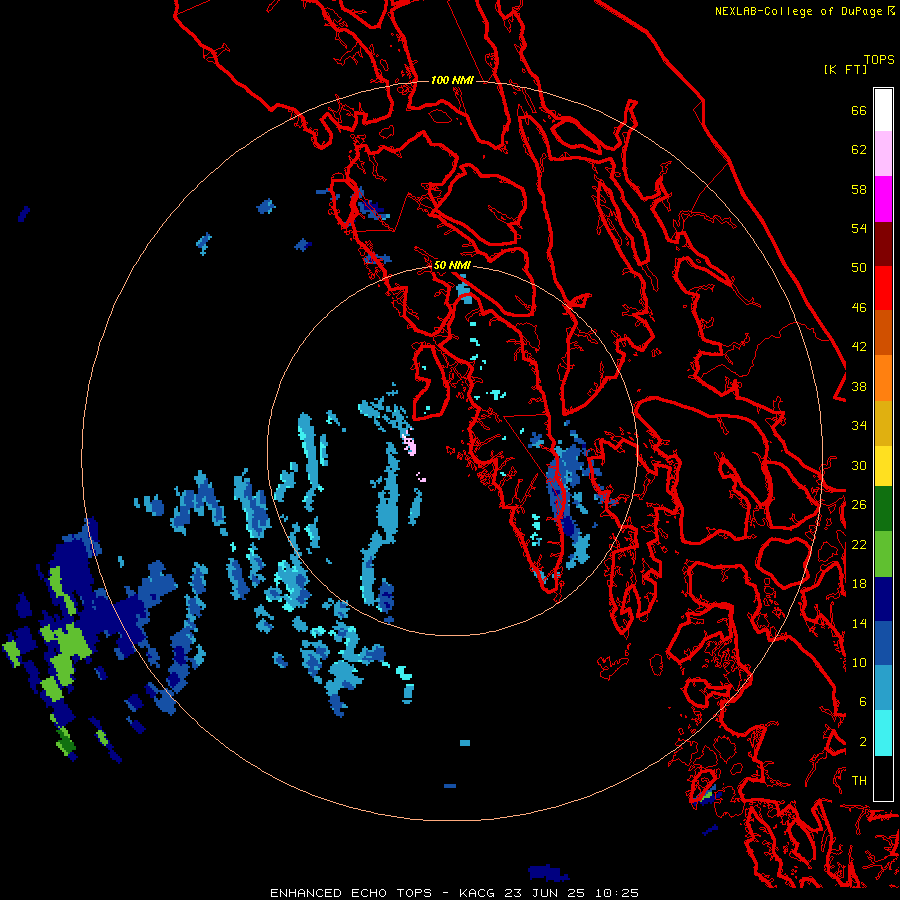Click the "10:25" time stamp
This screenshot has height=900, width=900.
click(x=616, y=893)
